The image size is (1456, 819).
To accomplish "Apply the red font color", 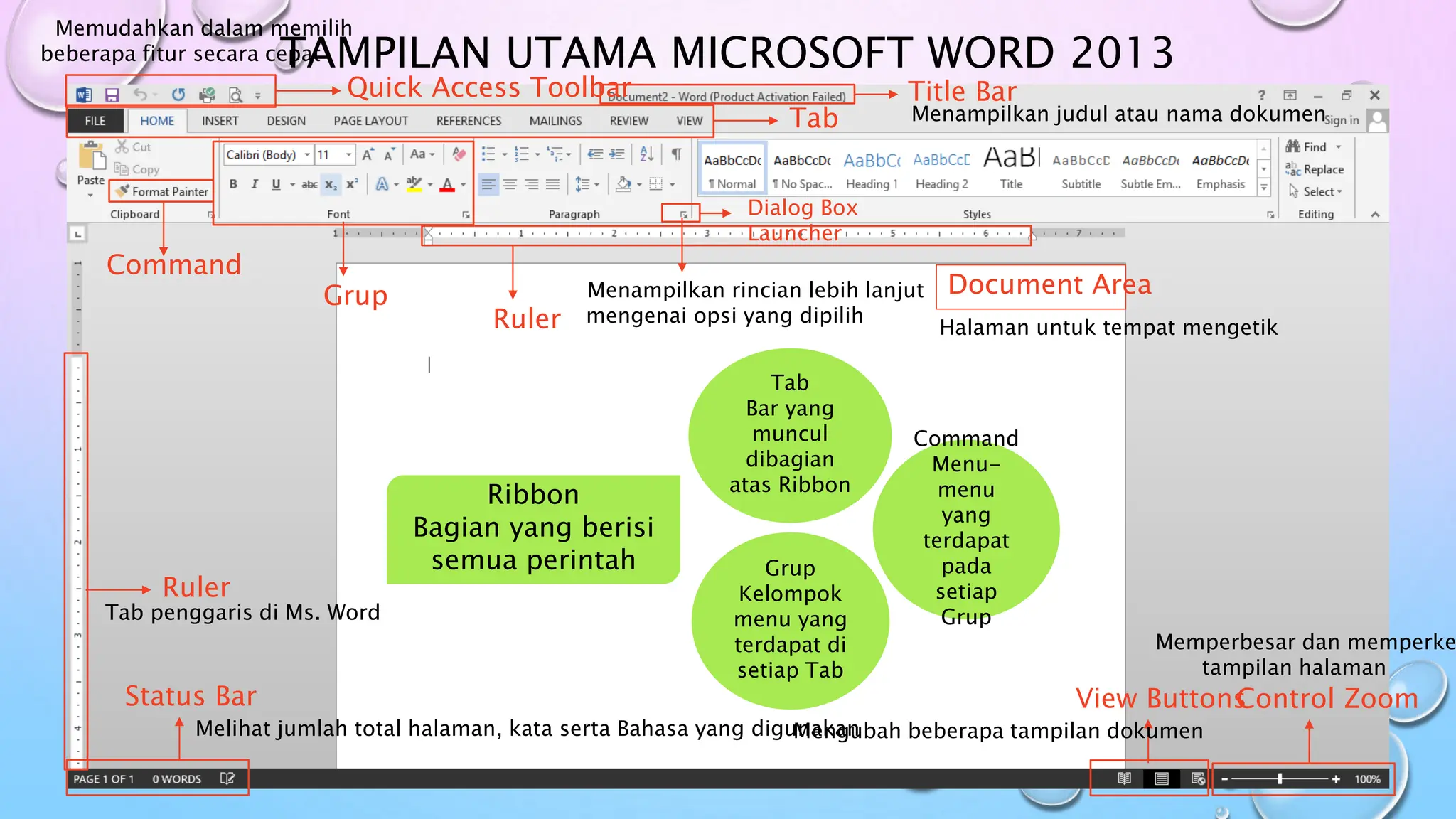I will [447, 185].
